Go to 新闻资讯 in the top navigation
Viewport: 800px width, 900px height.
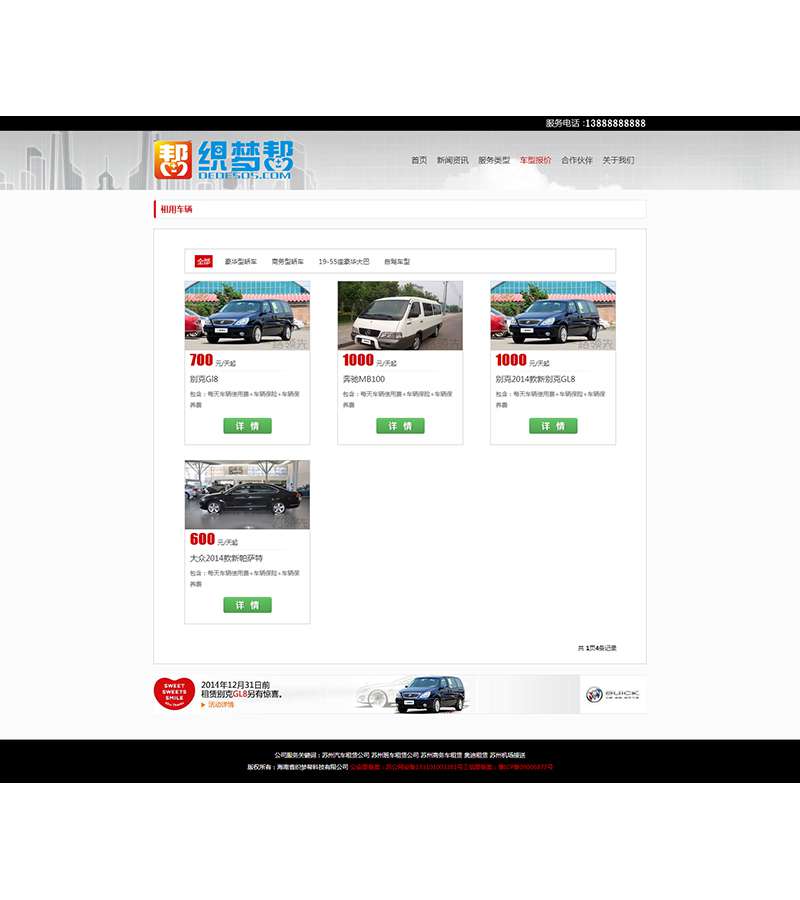[x=452, y=160]
